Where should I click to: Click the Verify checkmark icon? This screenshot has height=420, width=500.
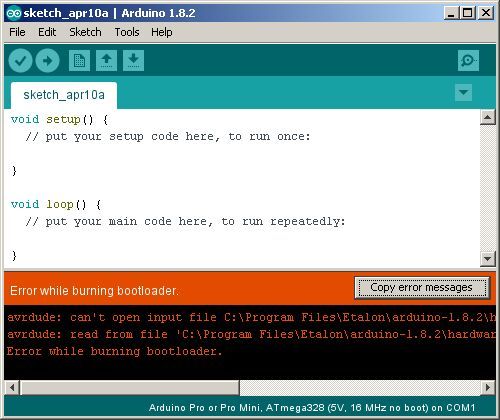(20, 61)
